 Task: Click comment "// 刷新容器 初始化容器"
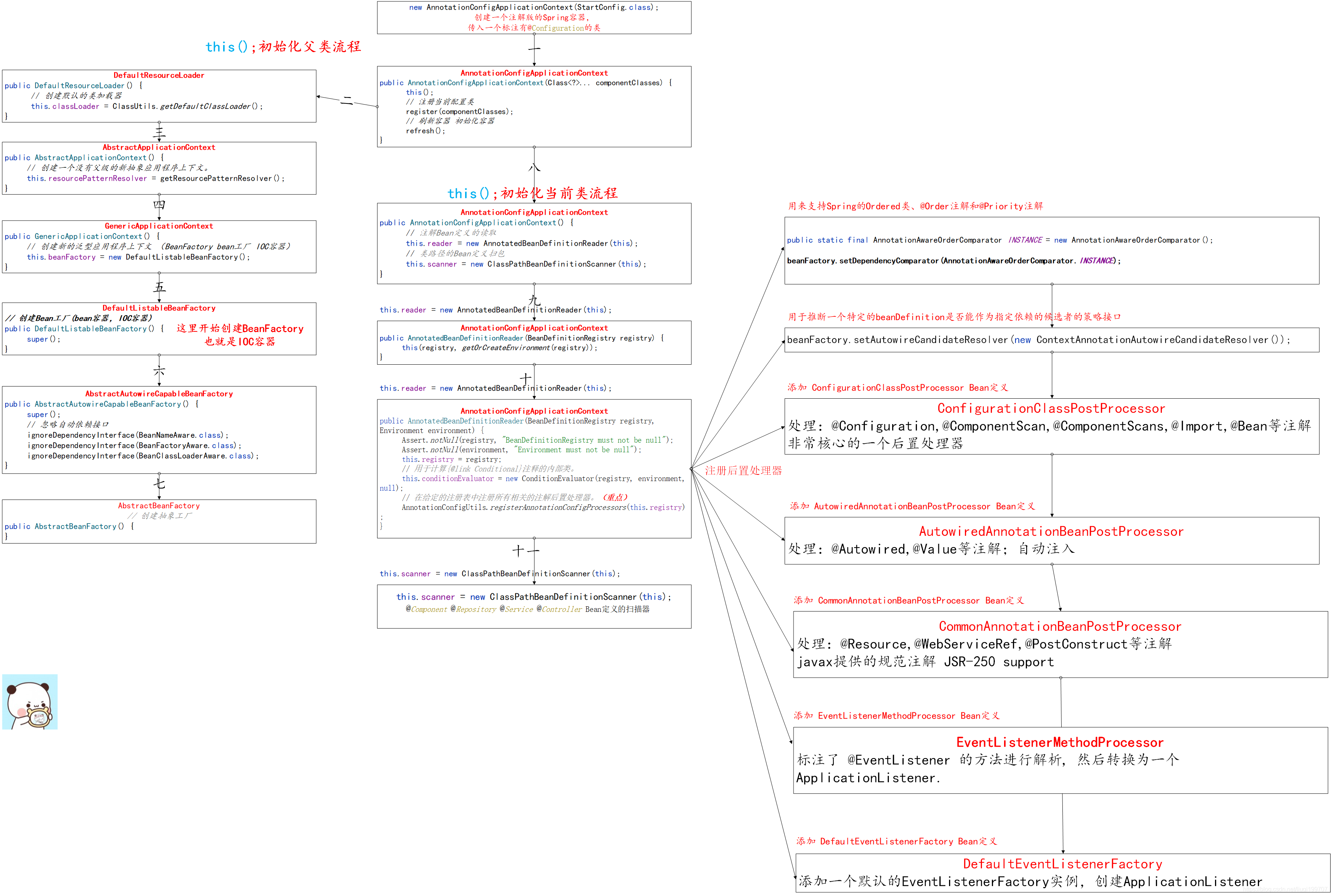coord(450,121)
